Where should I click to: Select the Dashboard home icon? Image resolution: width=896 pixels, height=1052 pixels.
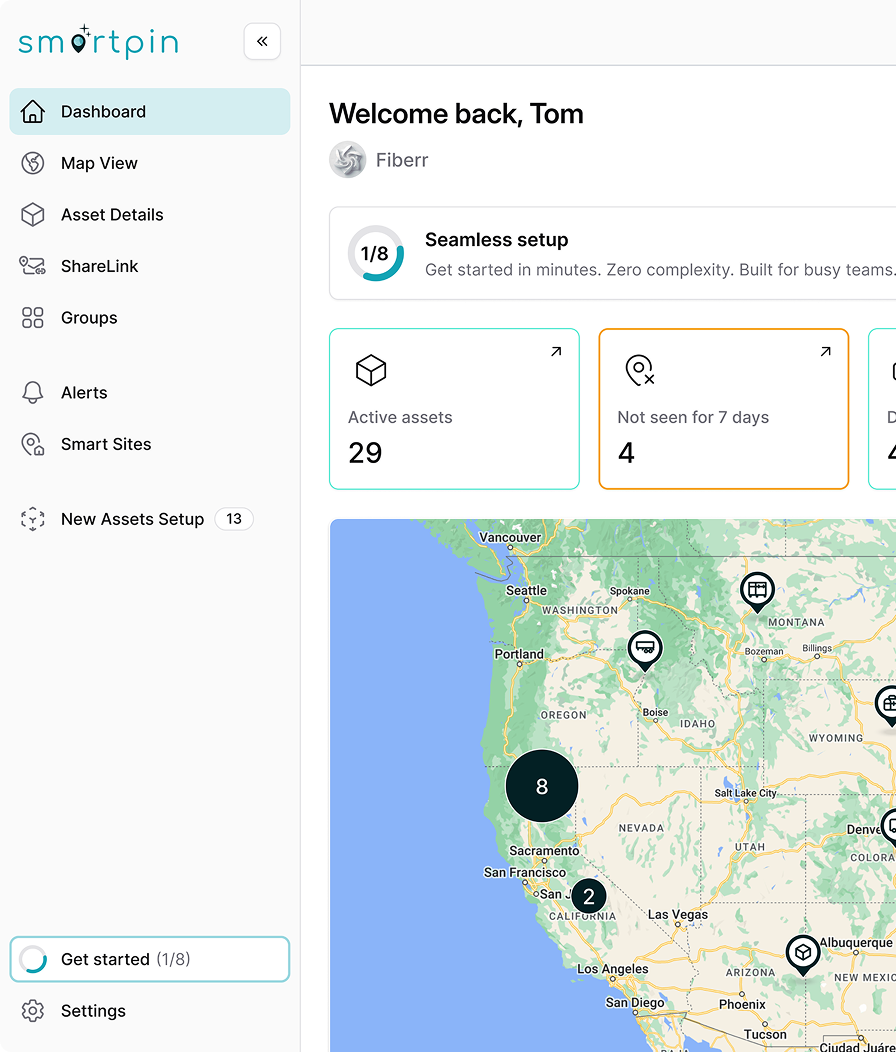pyautogui.click(x=33, y=110)
